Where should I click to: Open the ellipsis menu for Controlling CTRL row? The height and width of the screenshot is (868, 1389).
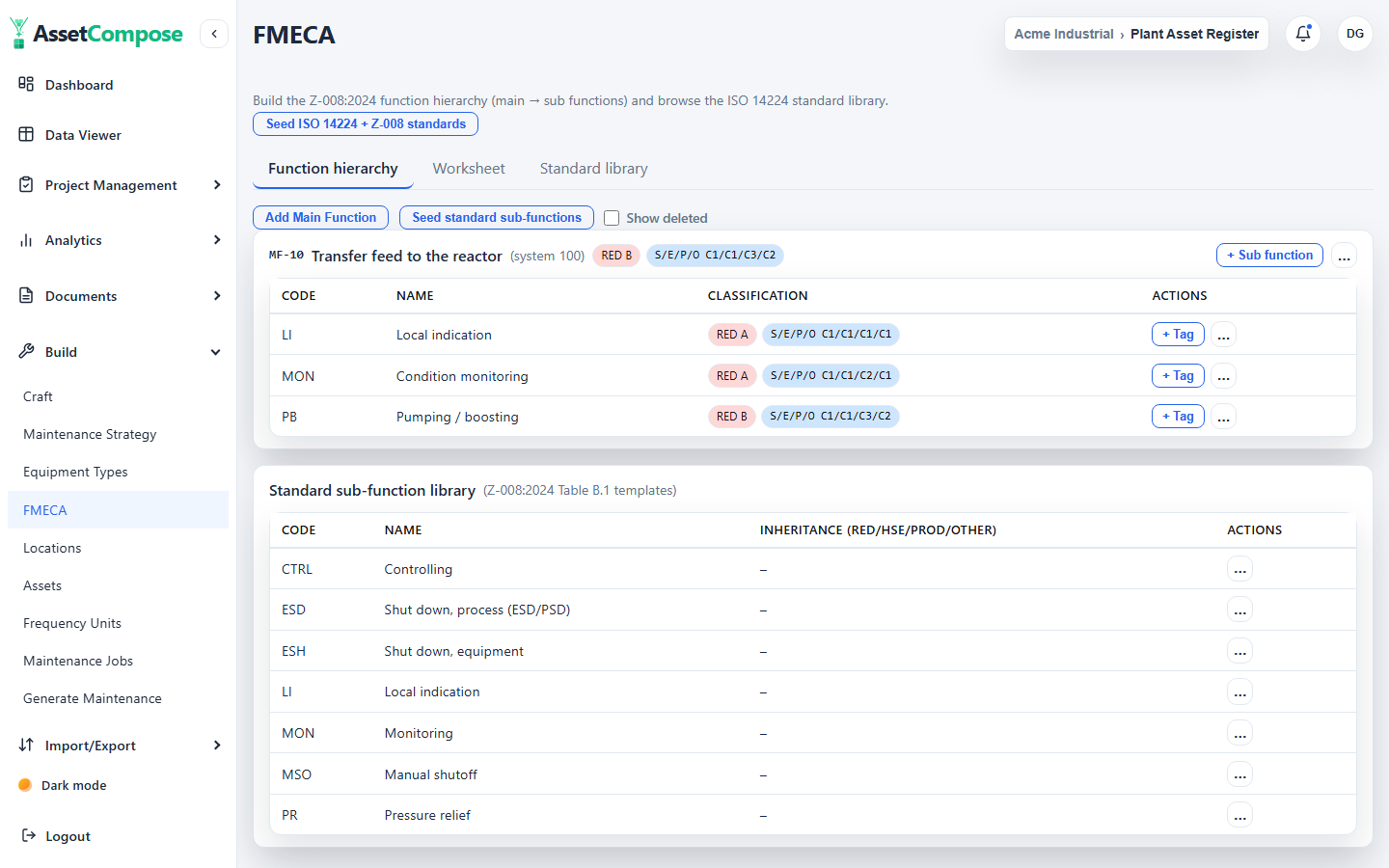pyautogui.click(x=1240, y=569)
